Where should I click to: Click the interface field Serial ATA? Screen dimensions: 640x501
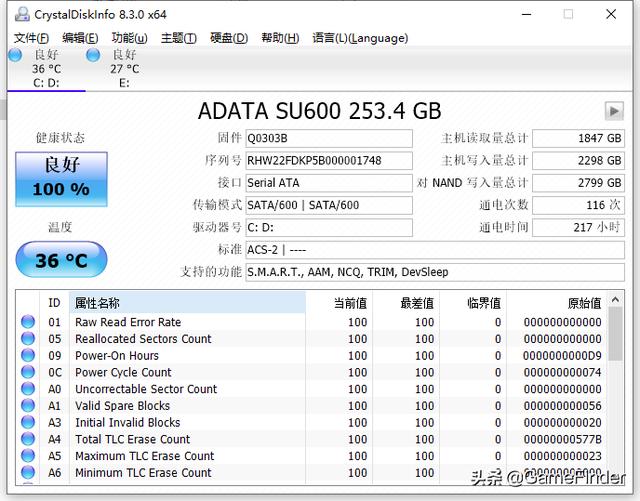(329, 183)
